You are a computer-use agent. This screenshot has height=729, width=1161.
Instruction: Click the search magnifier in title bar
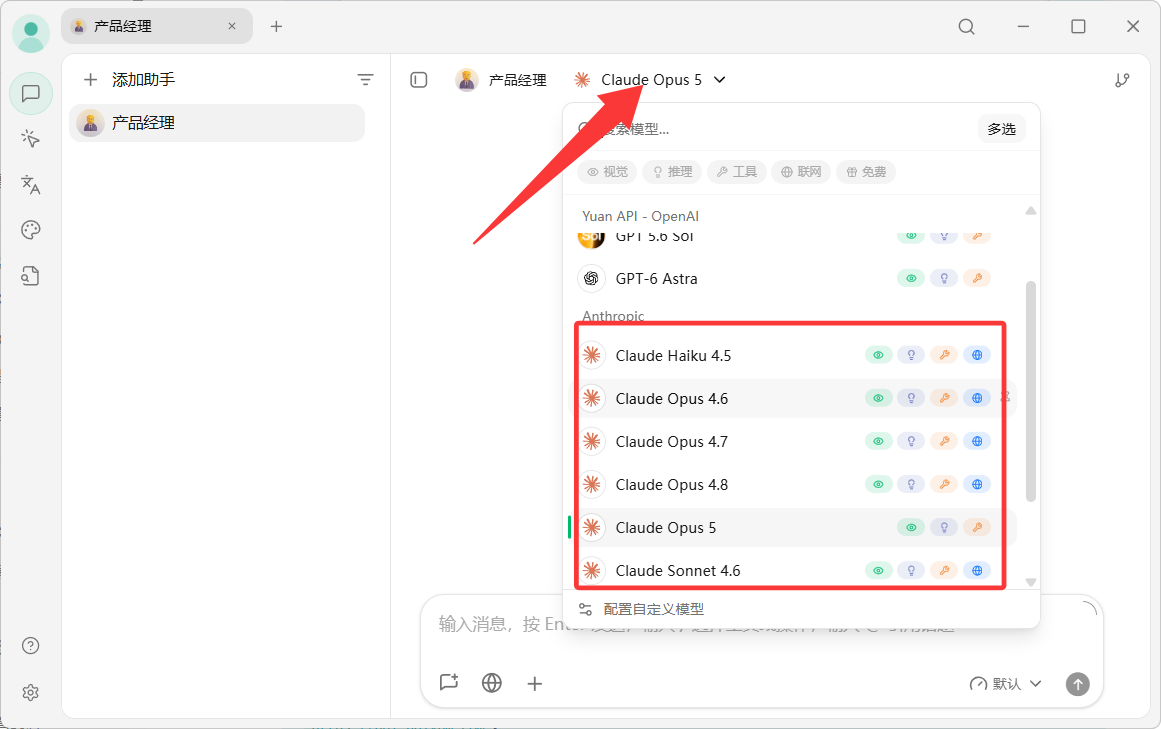click(966, 27)
